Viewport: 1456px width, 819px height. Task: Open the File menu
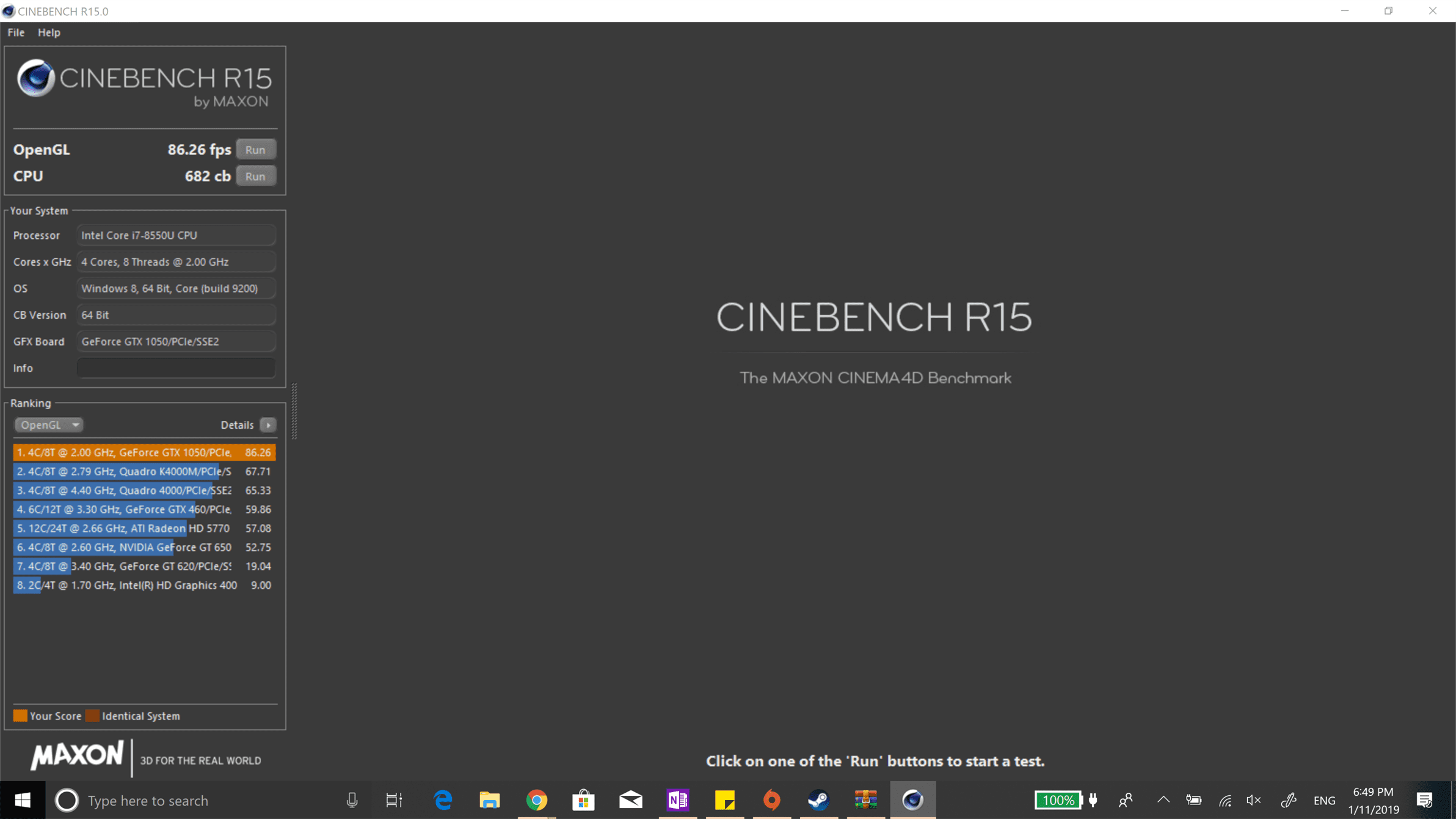tap(16, 32)
